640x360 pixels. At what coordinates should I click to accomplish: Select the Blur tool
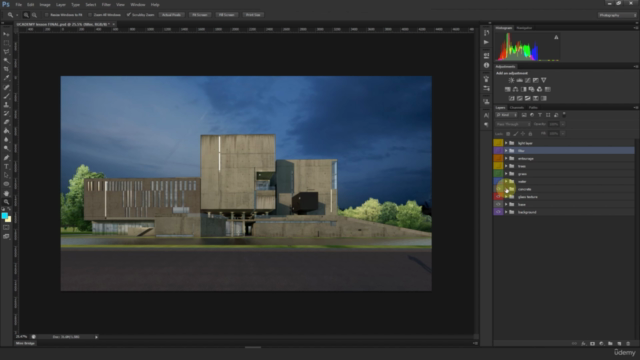click(x=6, y=140)
